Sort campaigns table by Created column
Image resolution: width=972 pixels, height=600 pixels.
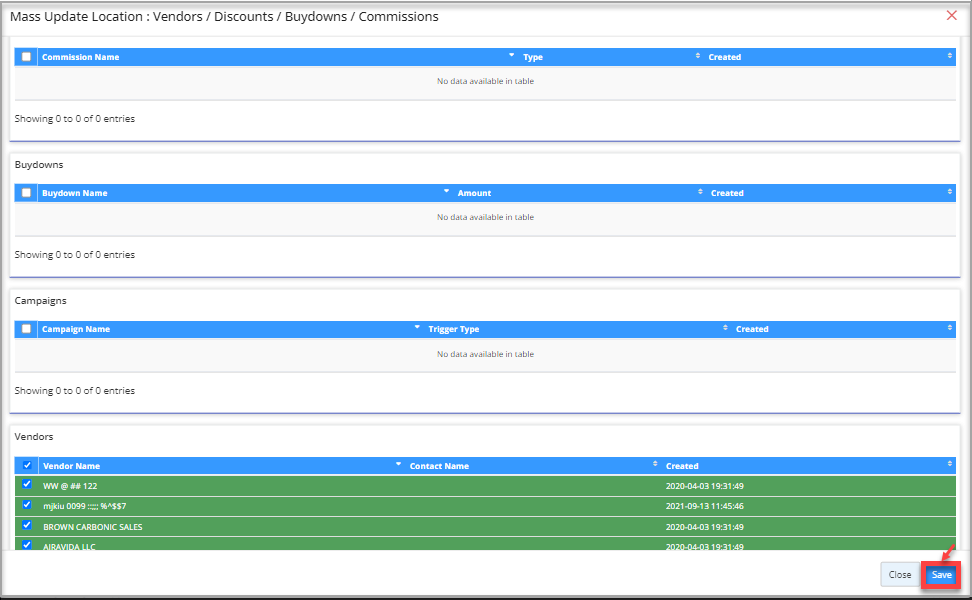pyautogui.click(x=844, y=329)
